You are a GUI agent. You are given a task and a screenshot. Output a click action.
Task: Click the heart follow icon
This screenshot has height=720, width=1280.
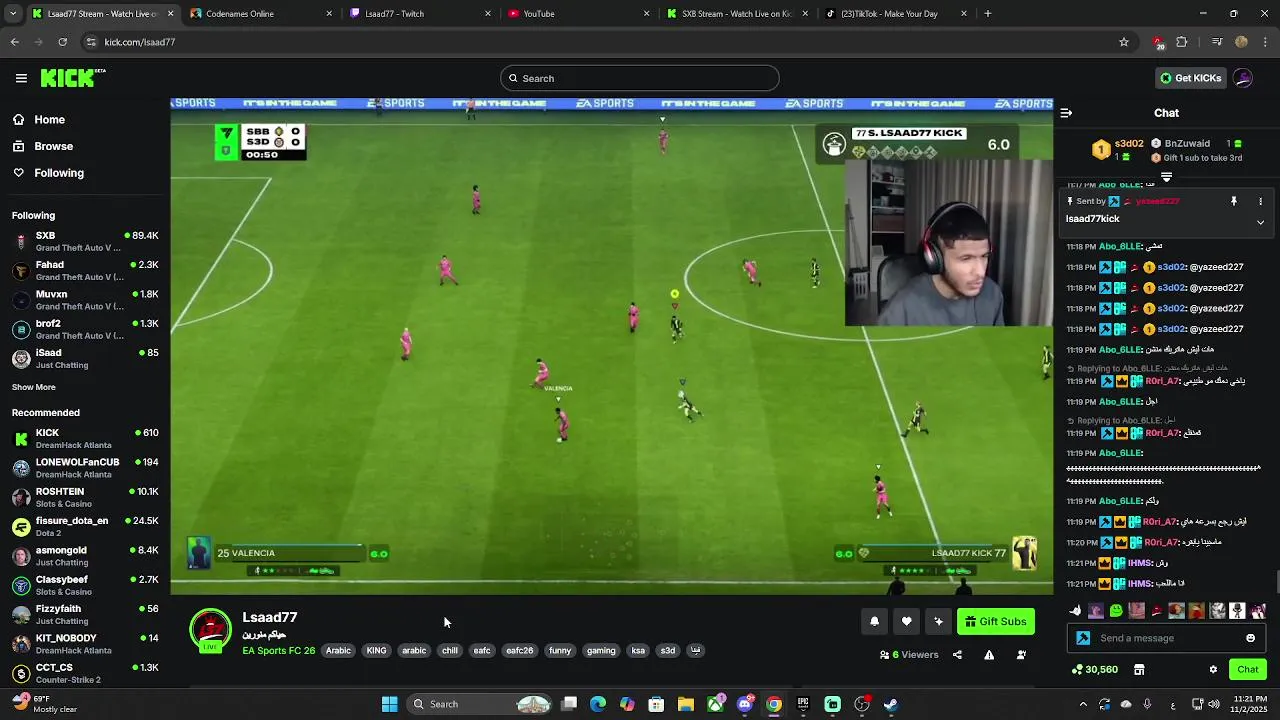906,621
